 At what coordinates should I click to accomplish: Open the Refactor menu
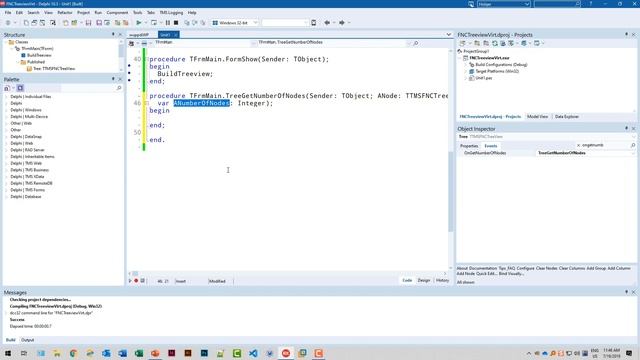tap(64, 13)
